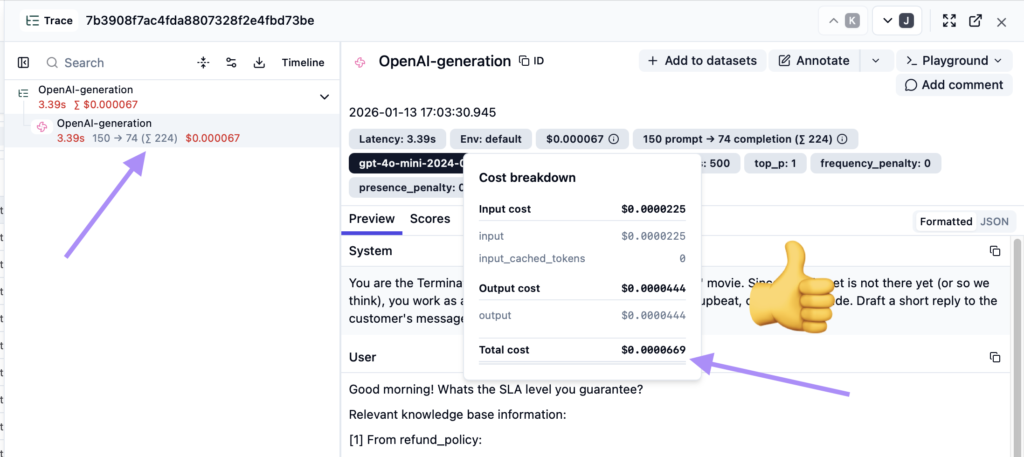Click the presence_penalty badge
This screenshot has height=457, width=1024.
(x=406, y=187)
